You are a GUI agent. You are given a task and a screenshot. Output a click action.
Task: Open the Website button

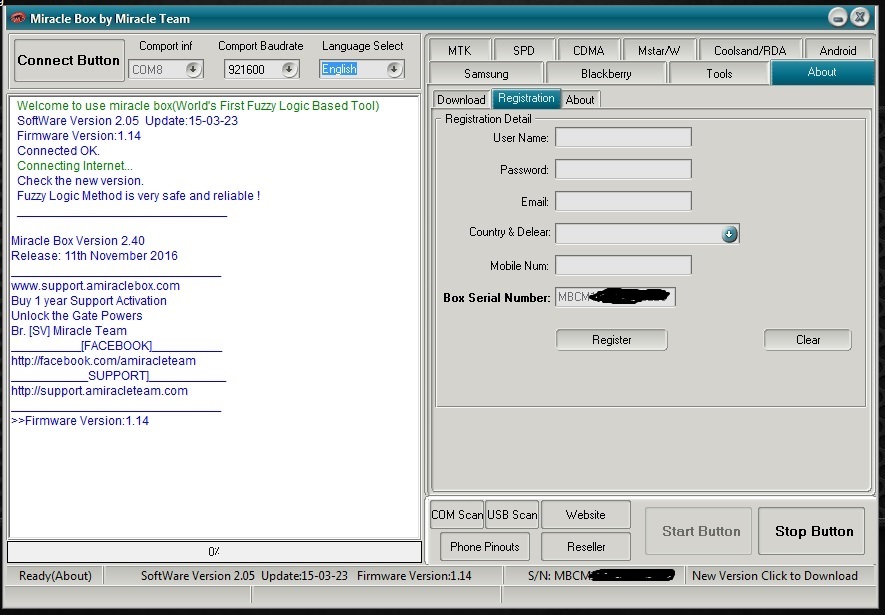coord(585,515)
